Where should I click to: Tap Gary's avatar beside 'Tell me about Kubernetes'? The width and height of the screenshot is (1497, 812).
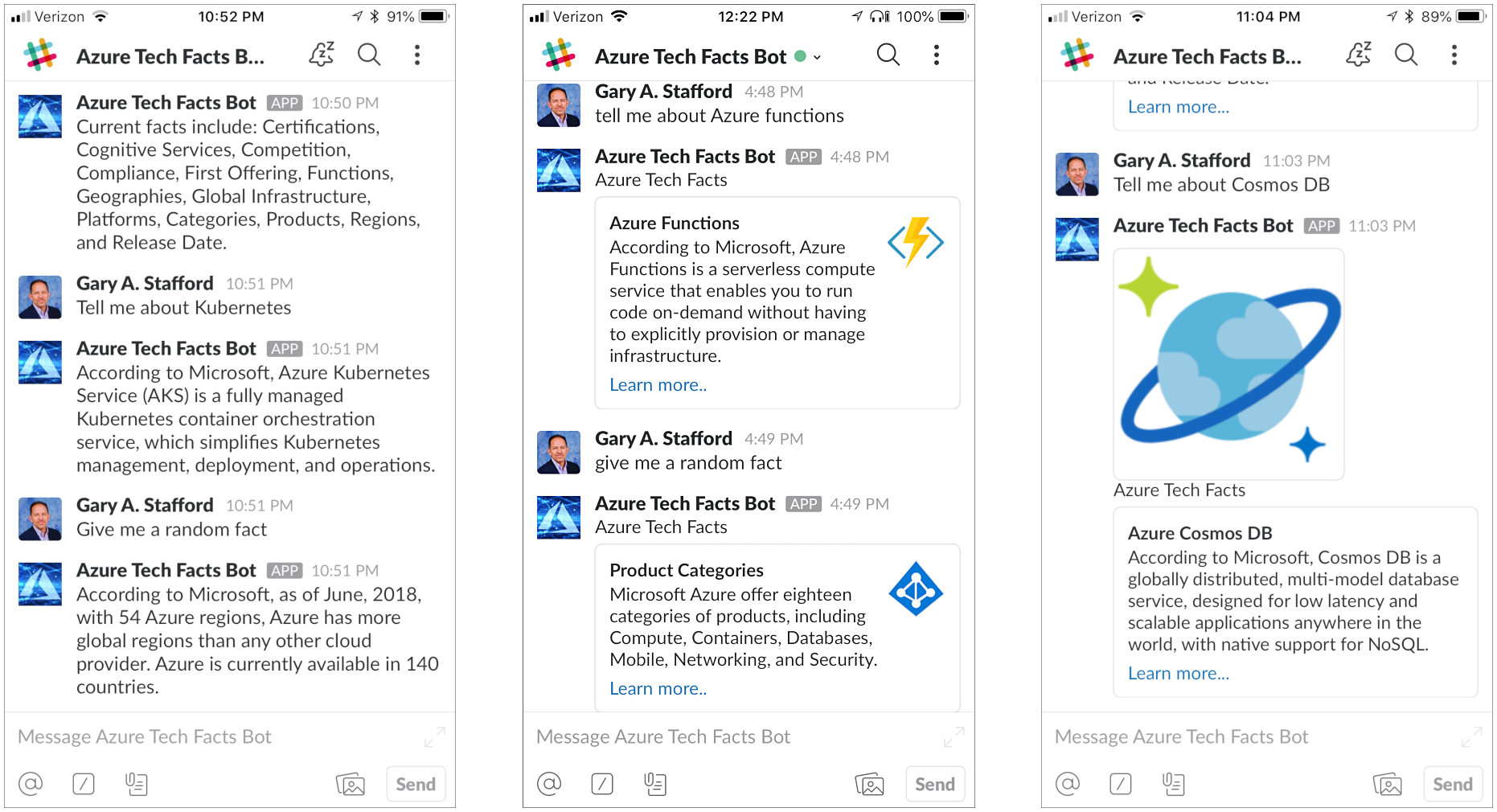pyautogui.click(x=40, y=297)
